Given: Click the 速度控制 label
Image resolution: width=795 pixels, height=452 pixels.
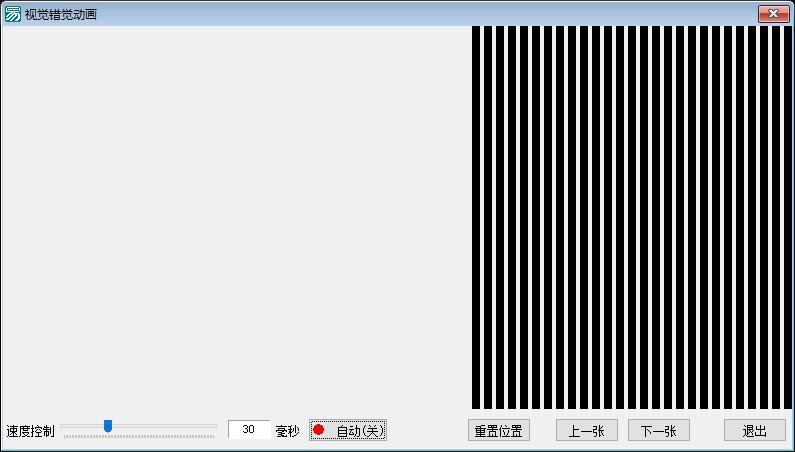Looking at the screenshot, I should pos(30,431).
